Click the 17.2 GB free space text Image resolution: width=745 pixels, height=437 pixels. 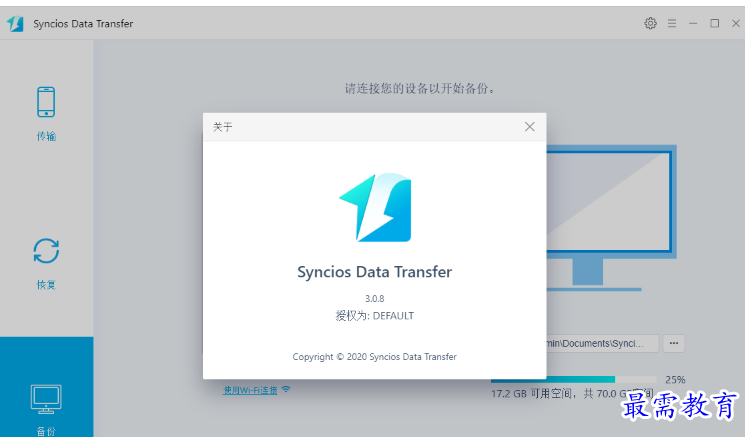click(x=573, y=394)
